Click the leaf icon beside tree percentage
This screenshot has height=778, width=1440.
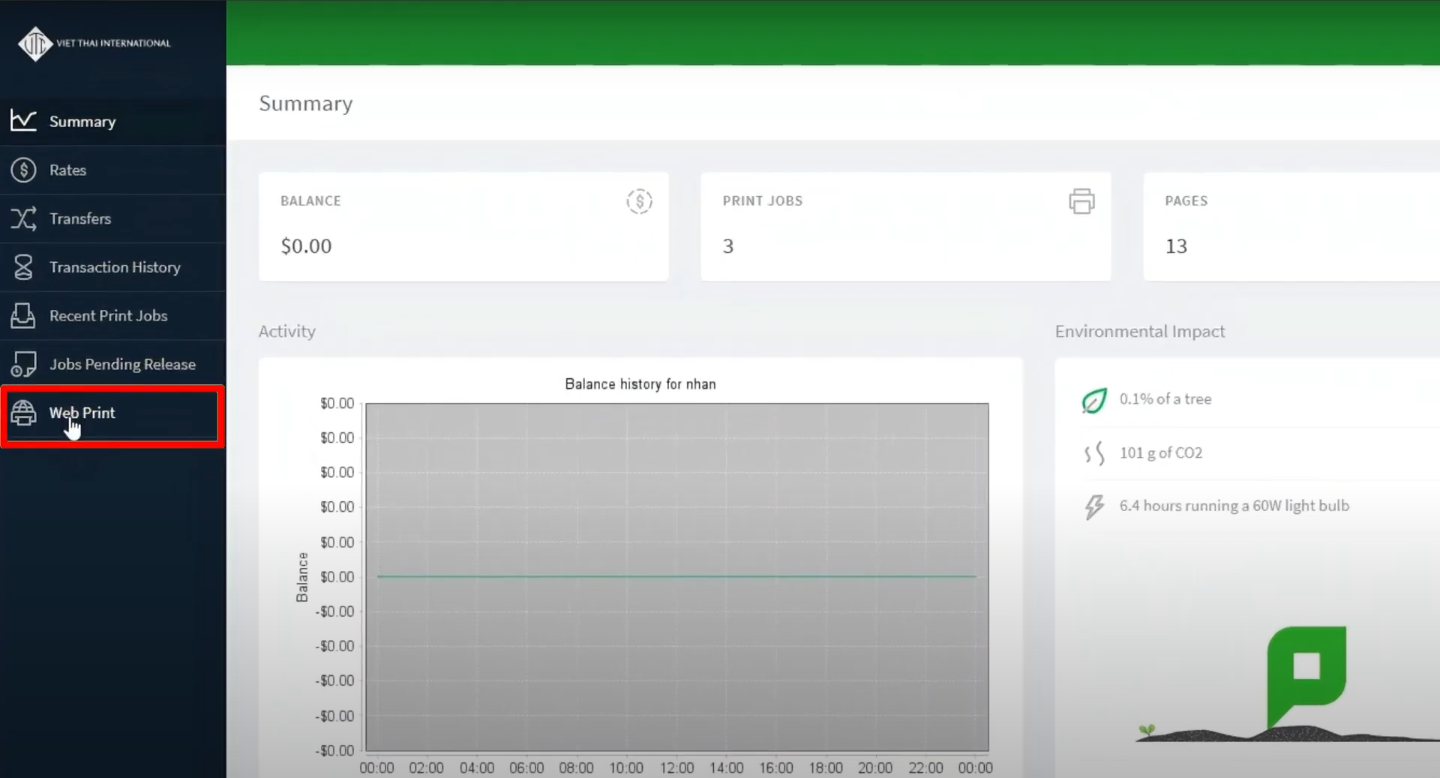click(1094, 400)
